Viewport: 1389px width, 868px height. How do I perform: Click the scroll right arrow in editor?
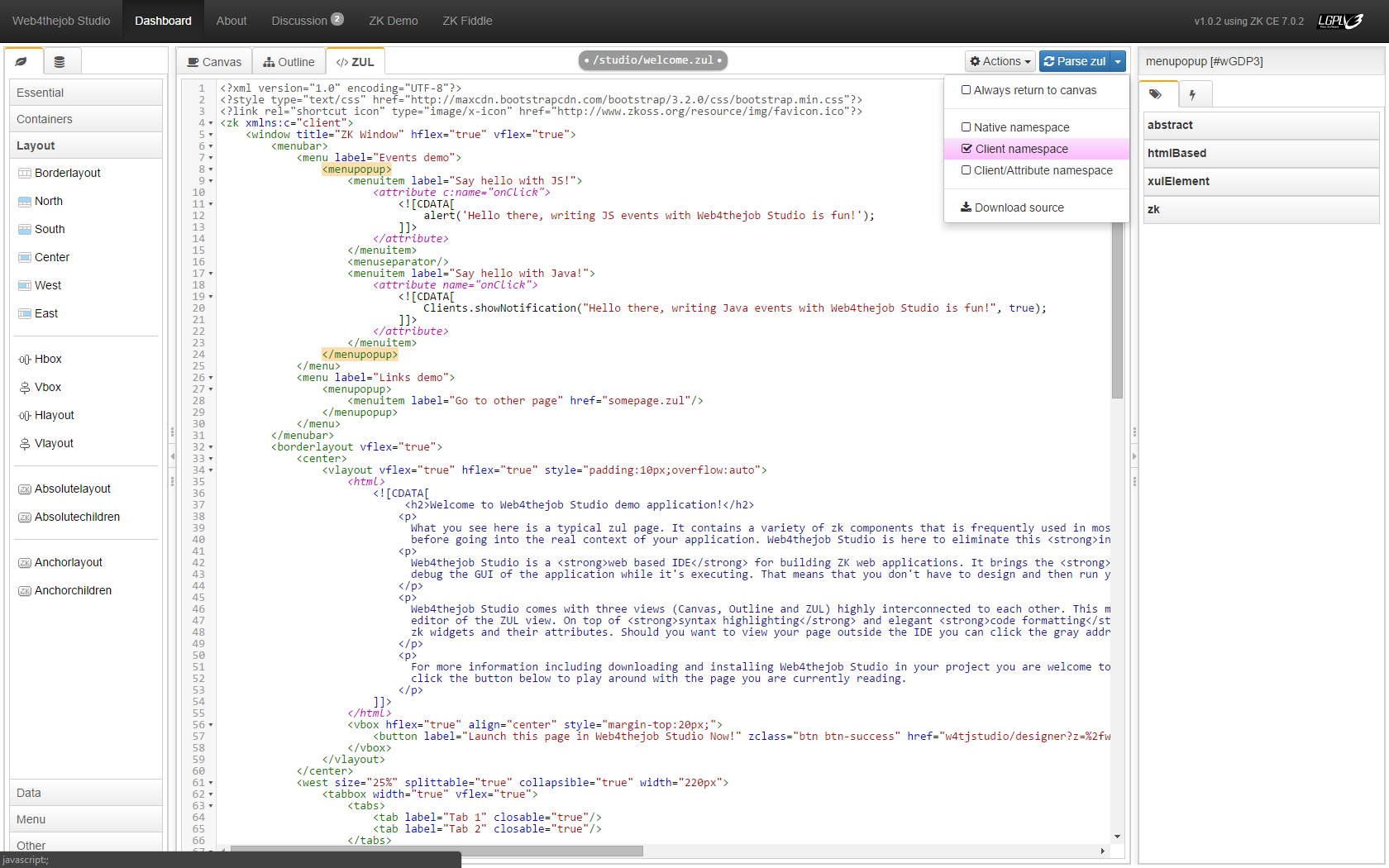point(1102,851)
